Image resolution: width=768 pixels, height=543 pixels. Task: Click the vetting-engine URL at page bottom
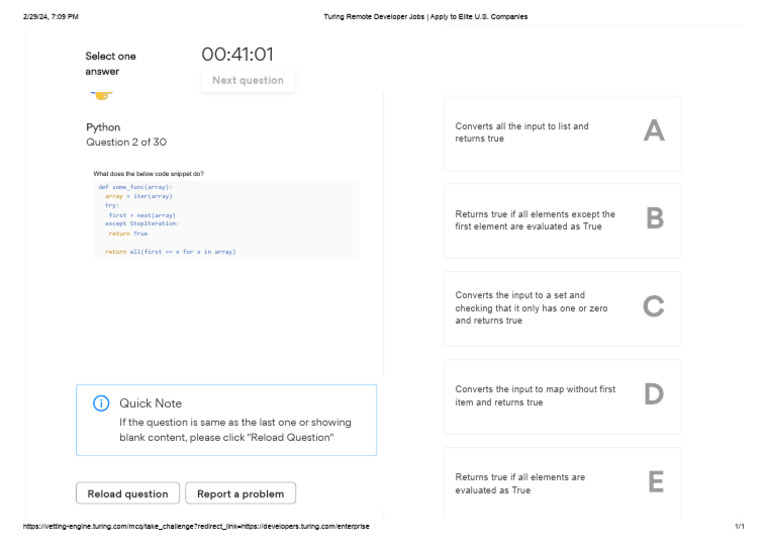[x=196, y=527]
